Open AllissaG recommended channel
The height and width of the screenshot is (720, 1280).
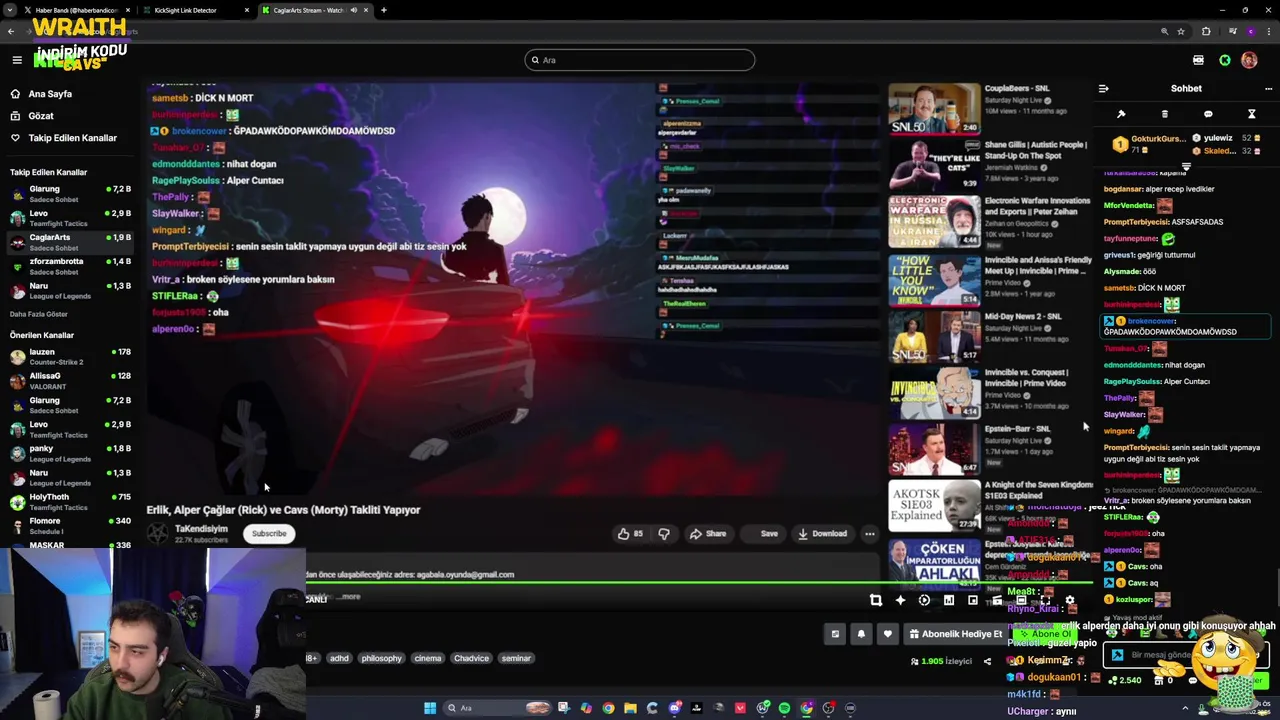tap(68, 380)
